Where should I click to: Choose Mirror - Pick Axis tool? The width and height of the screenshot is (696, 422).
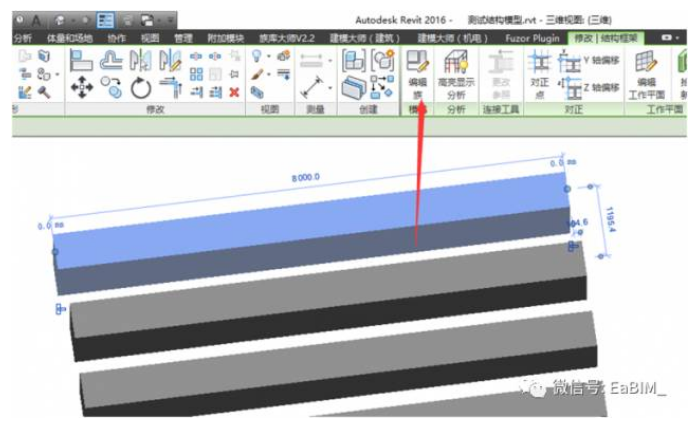(140, 61)
